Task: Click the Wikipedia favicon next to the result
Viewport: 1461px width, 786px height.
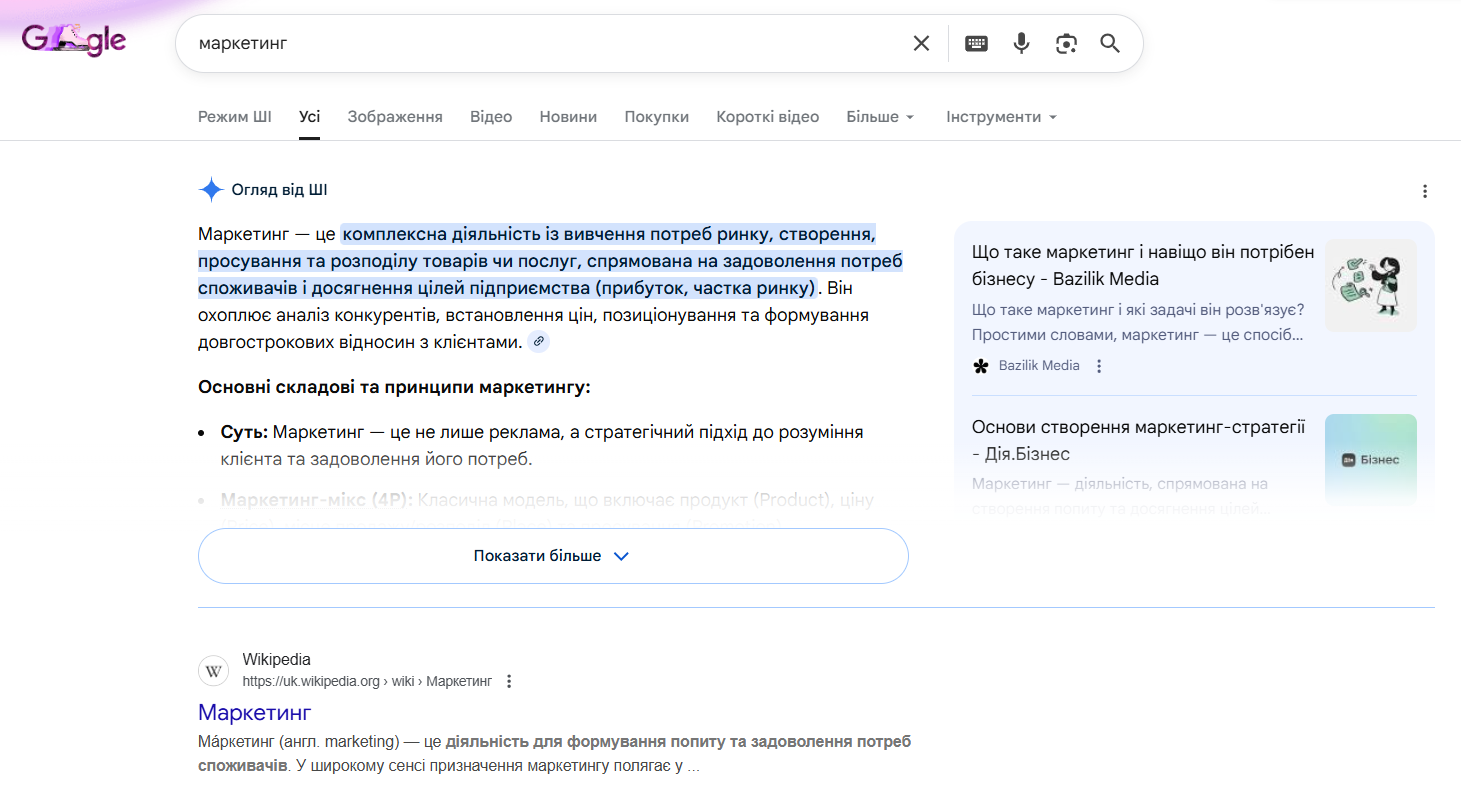Action: 213,670
